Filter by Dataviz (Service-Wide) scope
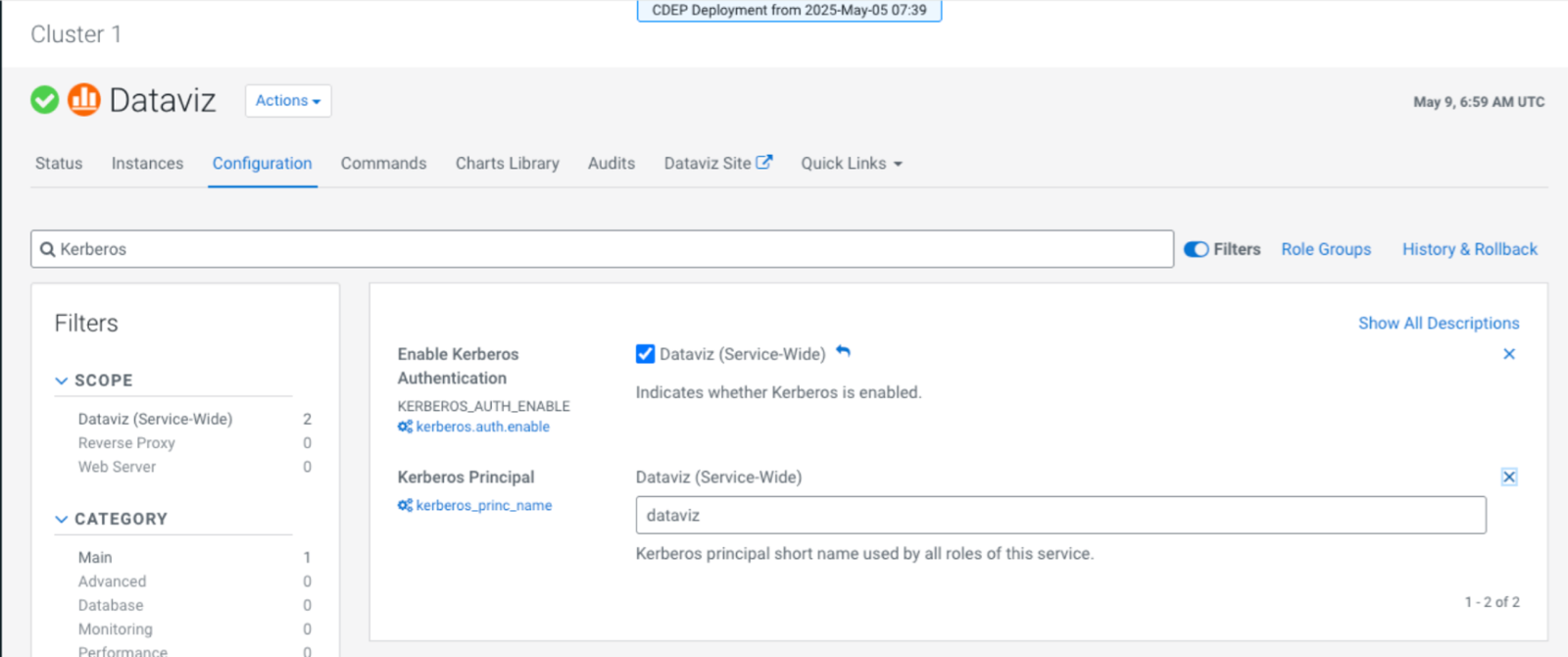Viewport: 1568px width, 657px height. 155,419
